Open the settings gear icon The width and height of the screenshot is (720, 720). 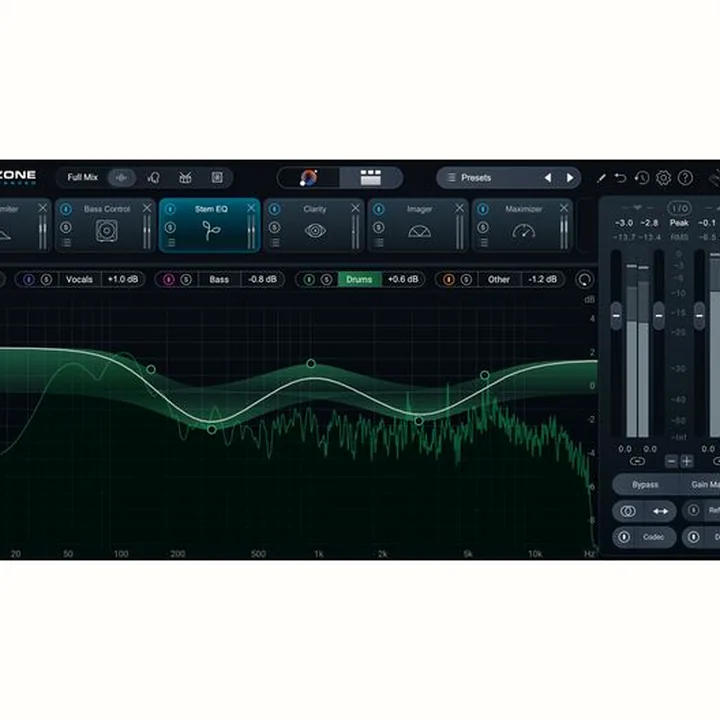[663, 178]
